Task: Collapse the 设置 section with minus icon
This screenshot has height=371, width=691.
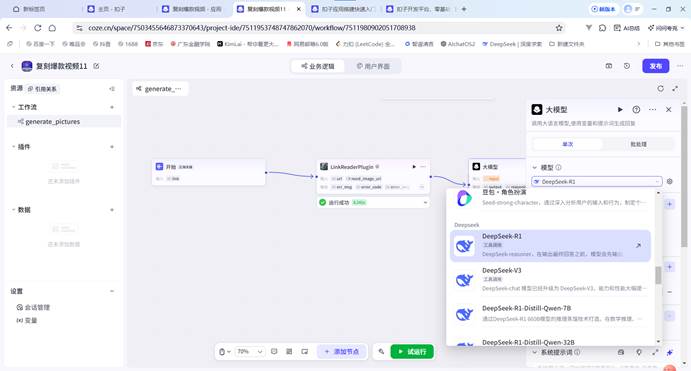Action: 112,291
